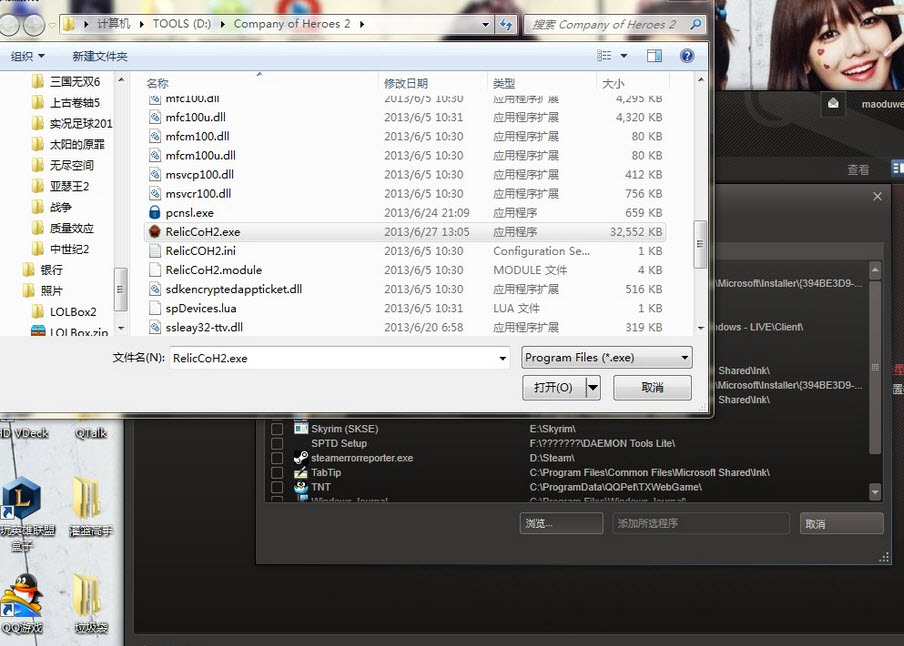Select the RelicCoH2.exe file icon
Screen dimensions: 904x646
coord(155,232)
